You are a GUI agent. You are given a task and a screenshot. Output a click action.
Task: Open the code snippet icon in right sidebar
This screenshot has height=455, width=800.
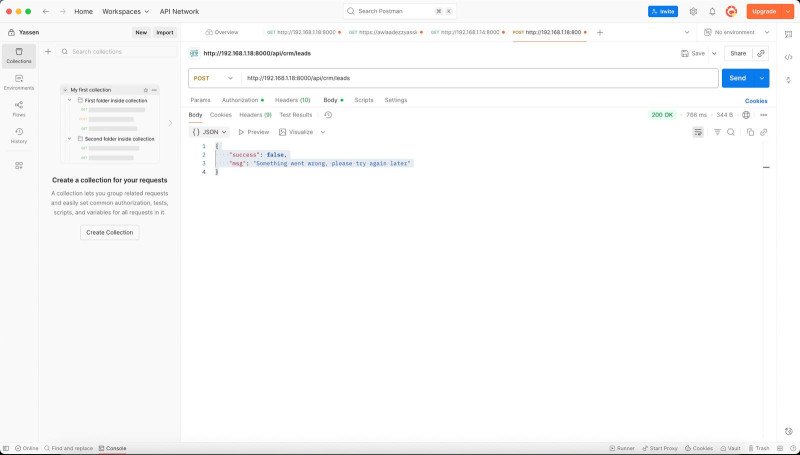[789, 57]
